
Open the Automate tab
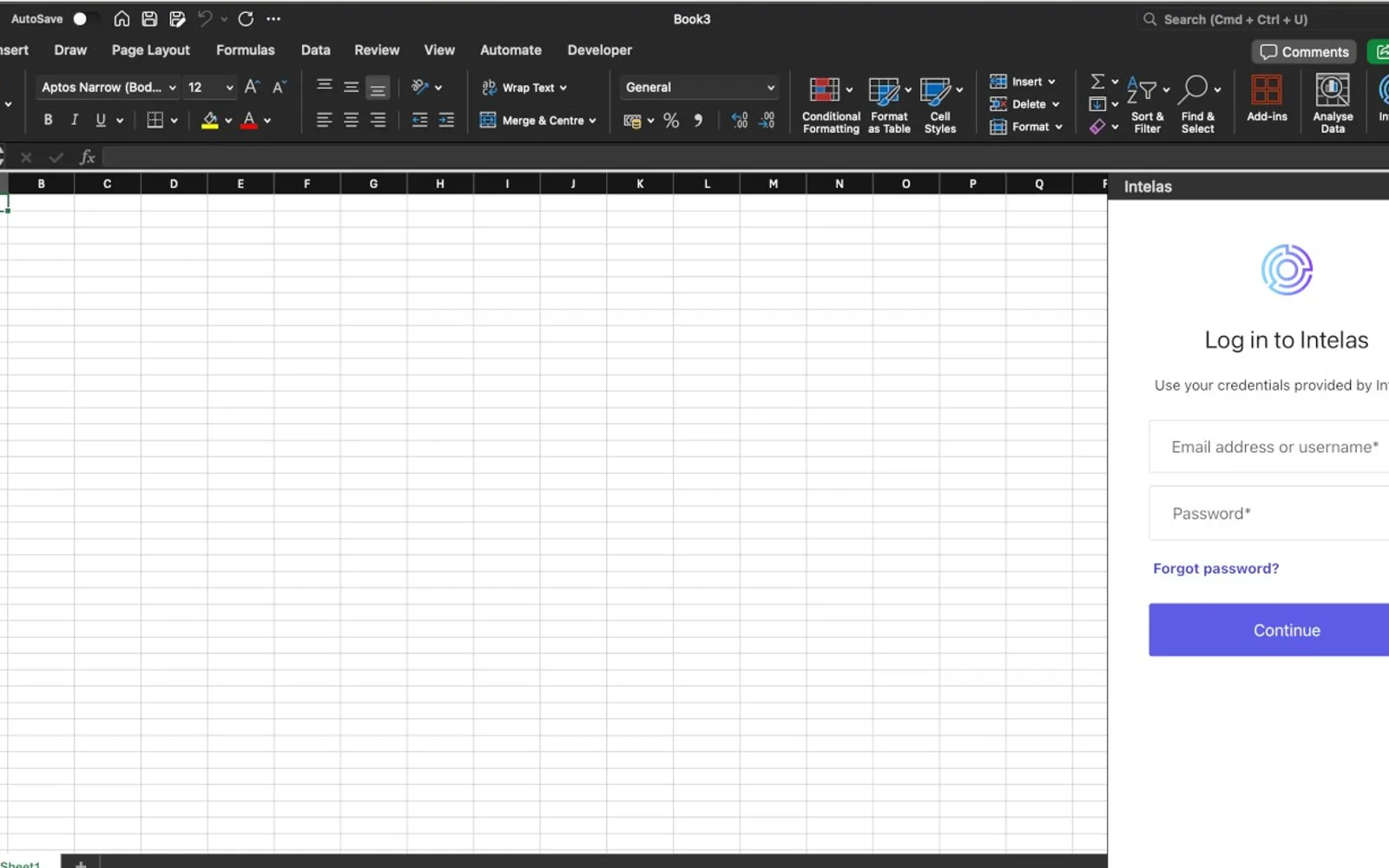point(510,50)
